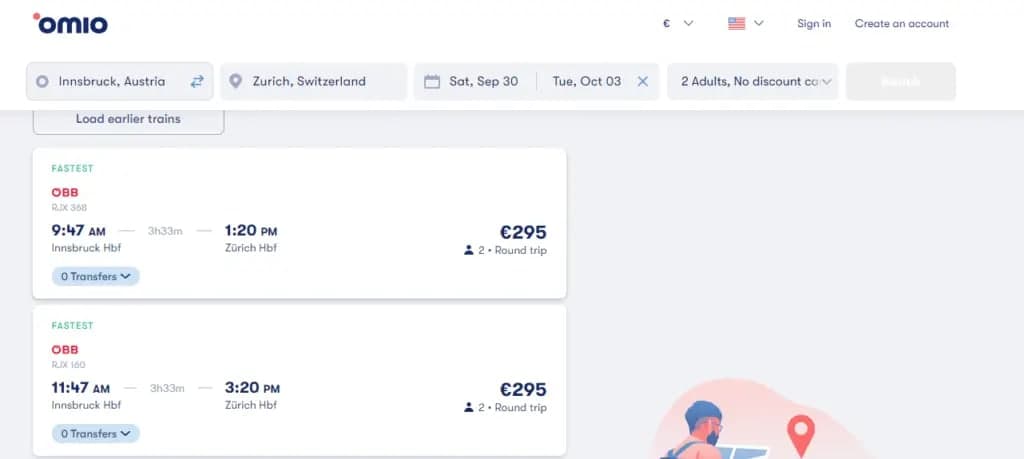This screenshot has width=1024, height=459.
Task: Edit the Innsbruck, Austria origin field
Action: coord(112,81)
